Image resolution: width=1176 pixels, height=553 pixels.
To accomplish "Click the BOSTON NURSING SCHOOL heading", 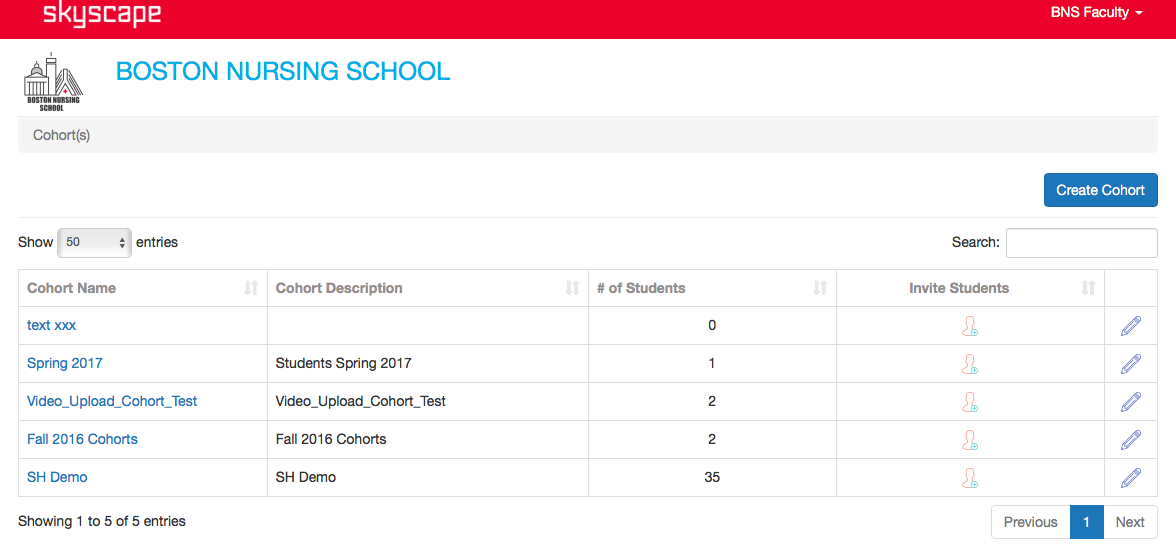I will coord(283,71).
